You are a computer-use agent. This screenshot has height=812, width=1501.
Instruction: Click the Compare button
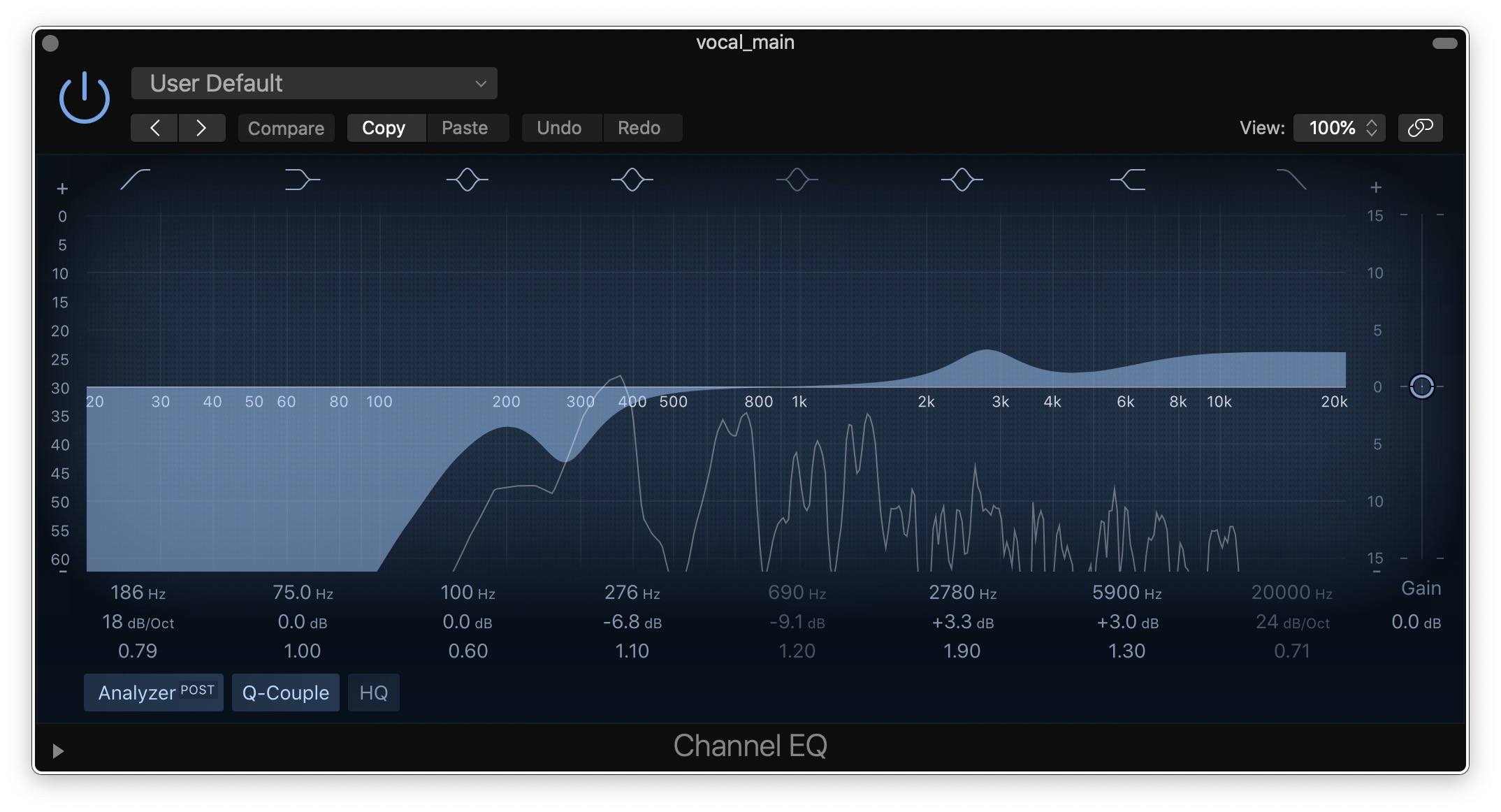[286, 128]
